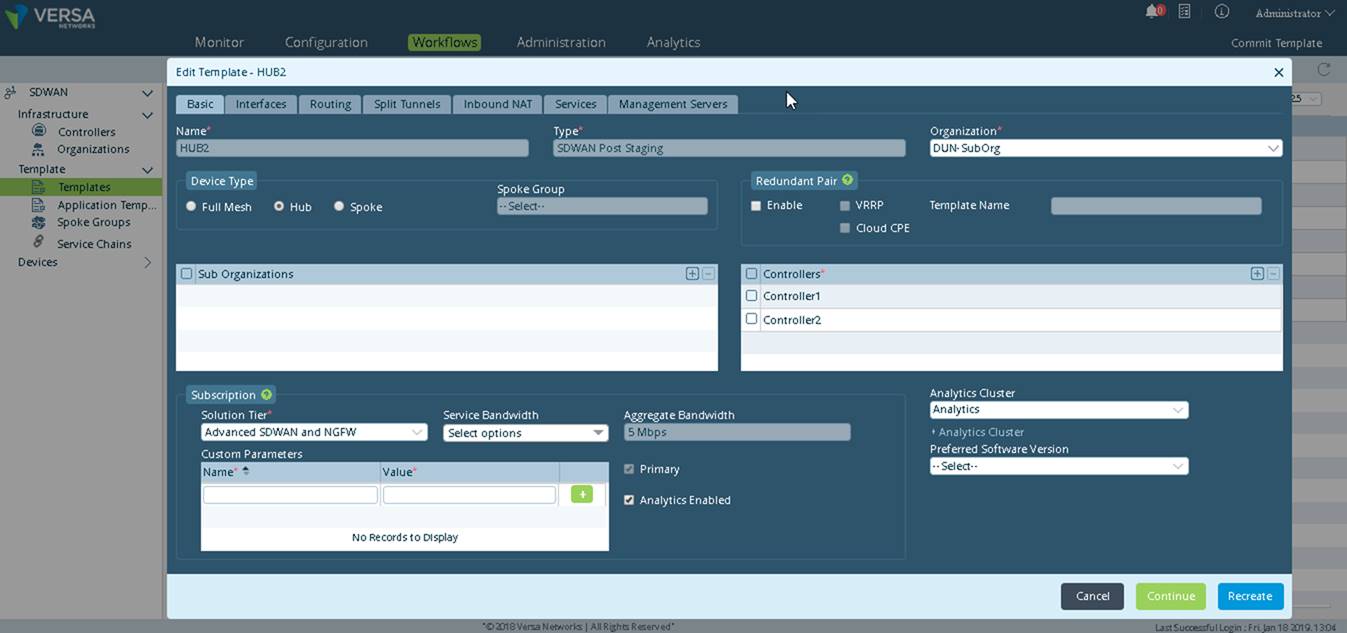The image size is (1347, 633).
Task: Click the Cancel button
Action: click(1092, 596)
